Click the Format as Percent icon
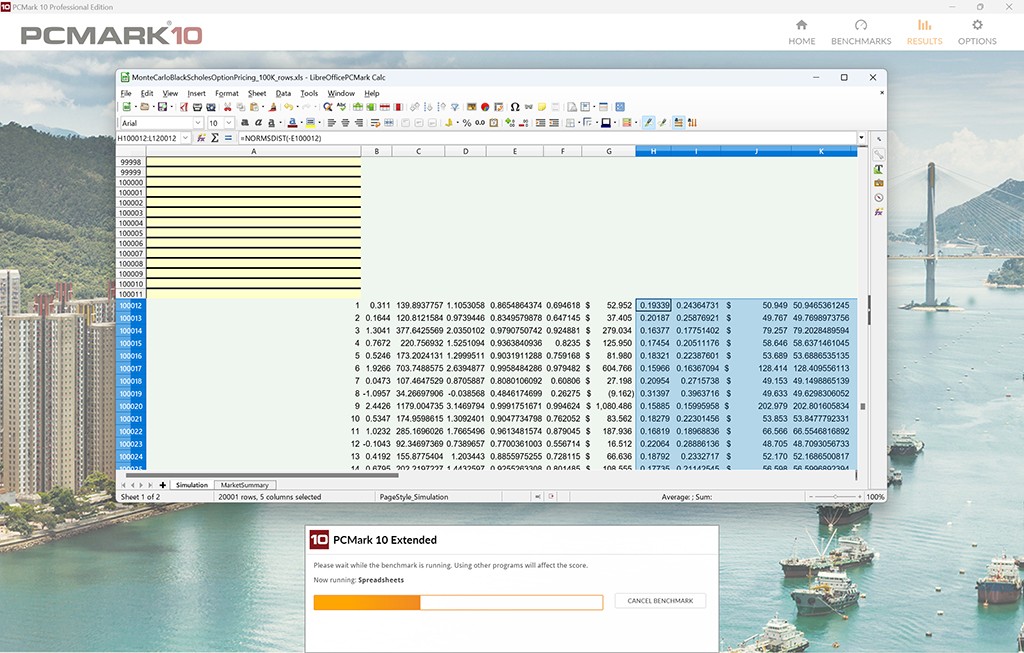 466,123
